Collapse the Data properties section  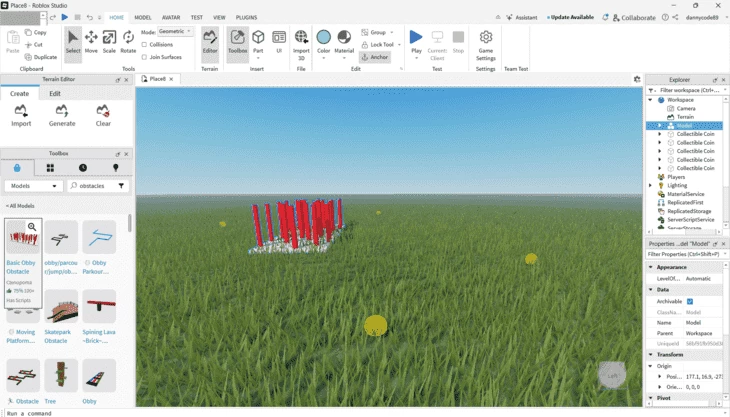(651, 289)
